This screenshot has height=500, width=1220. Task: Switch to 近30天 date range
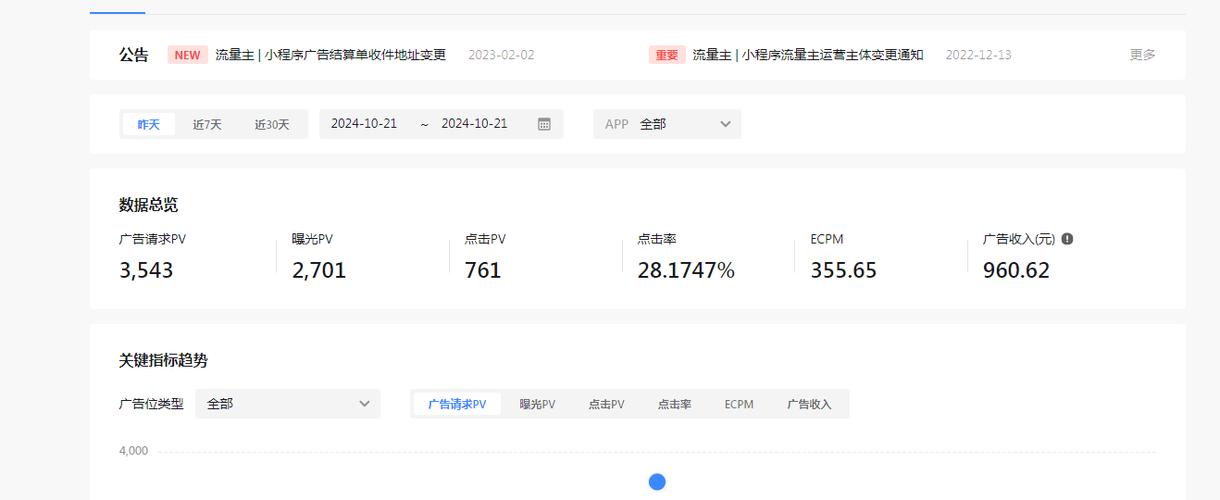tap(271, 124)
